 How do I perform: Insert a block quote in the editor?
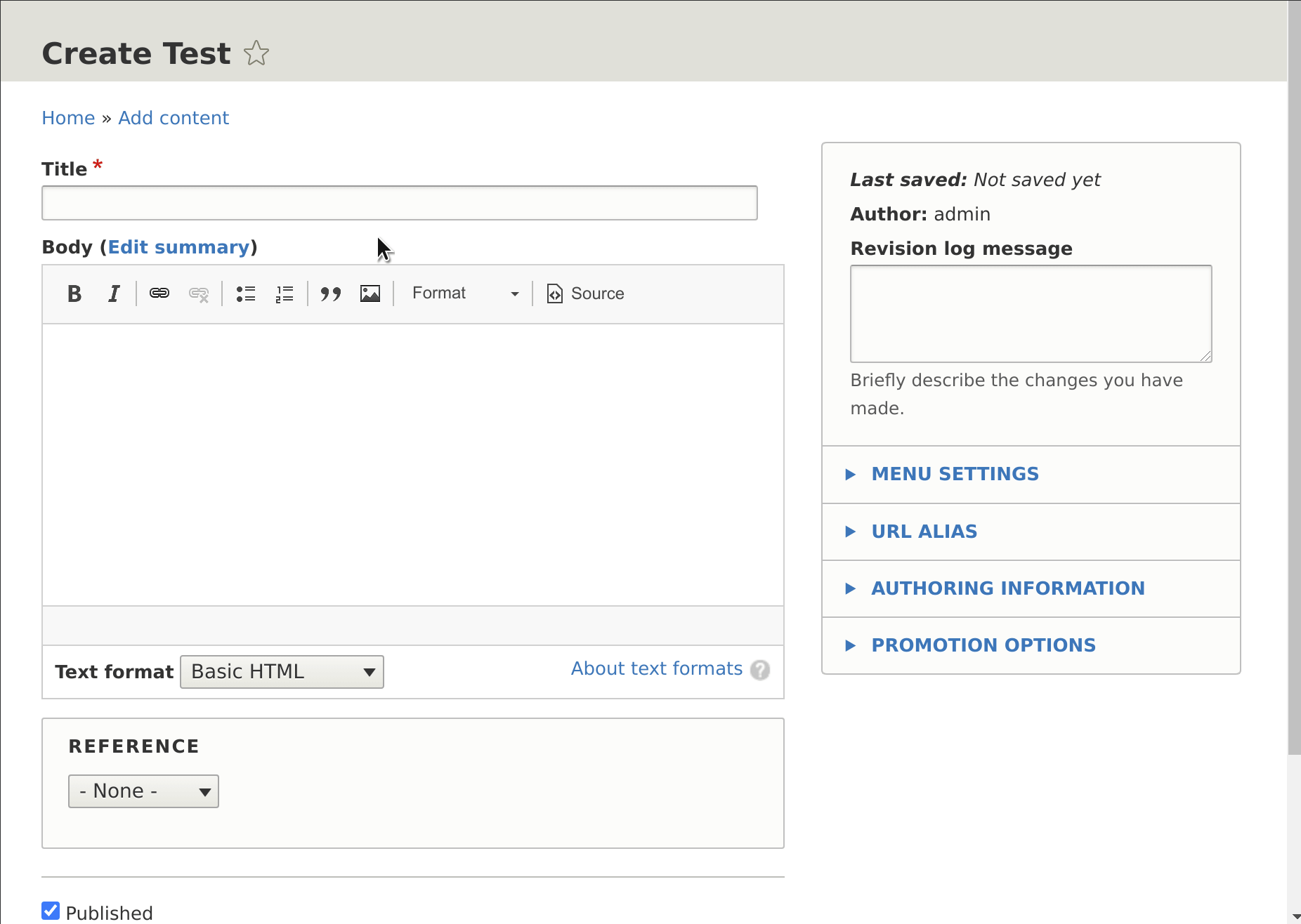pyautogui.click(x=330, y=293)
